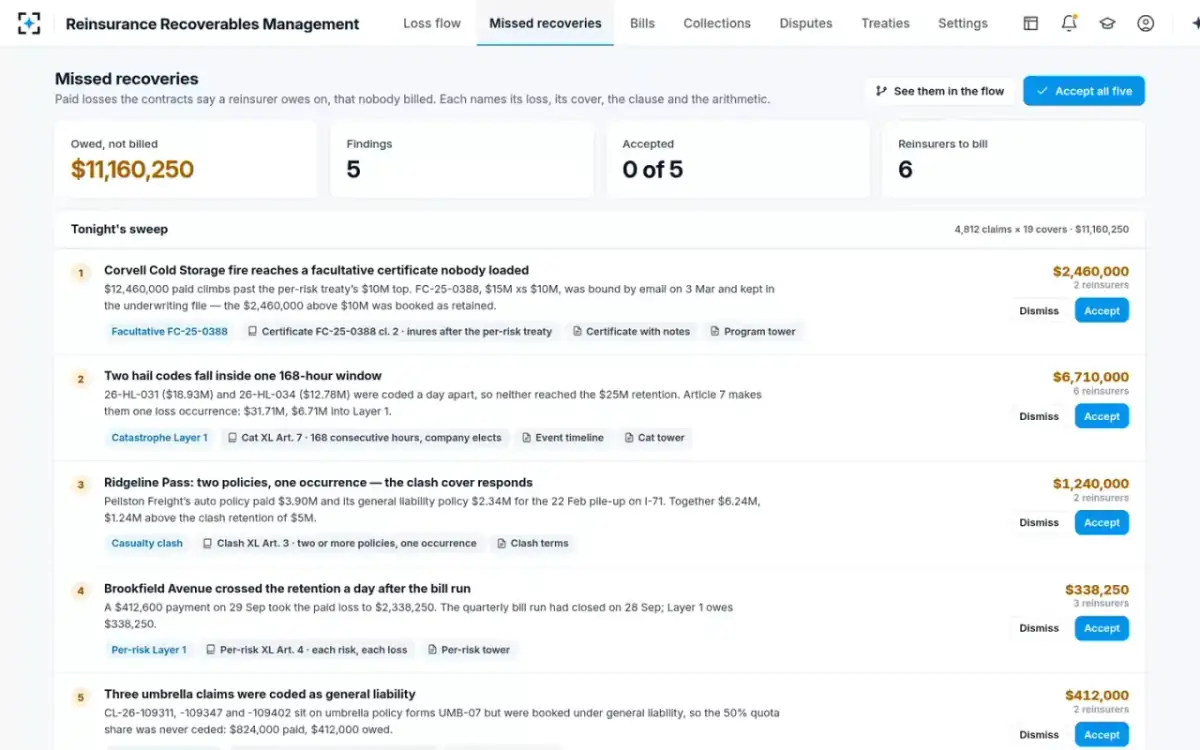Click the $1,240,000 recovery amount

(1091, 483)
